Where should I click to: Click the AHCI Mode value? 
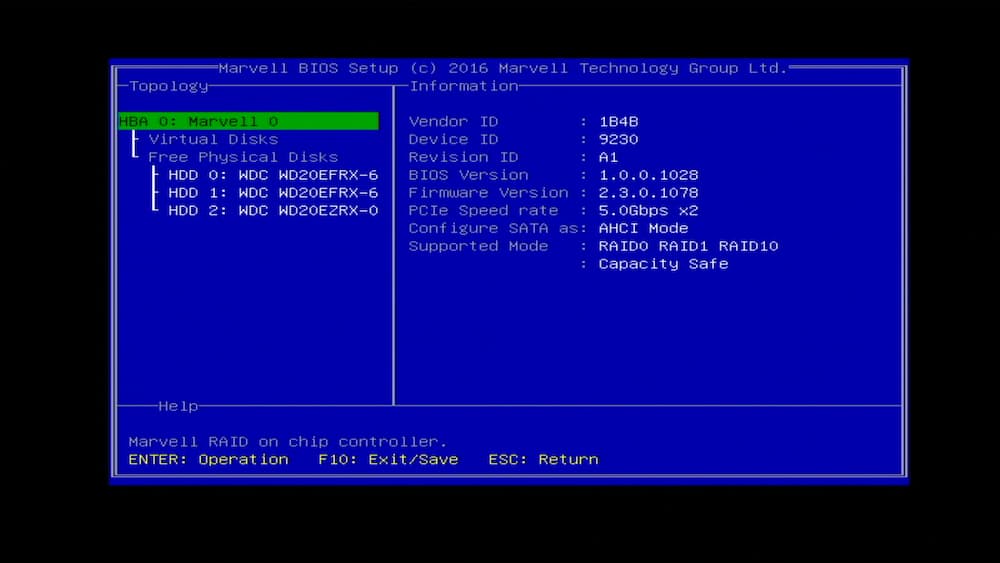643,228
